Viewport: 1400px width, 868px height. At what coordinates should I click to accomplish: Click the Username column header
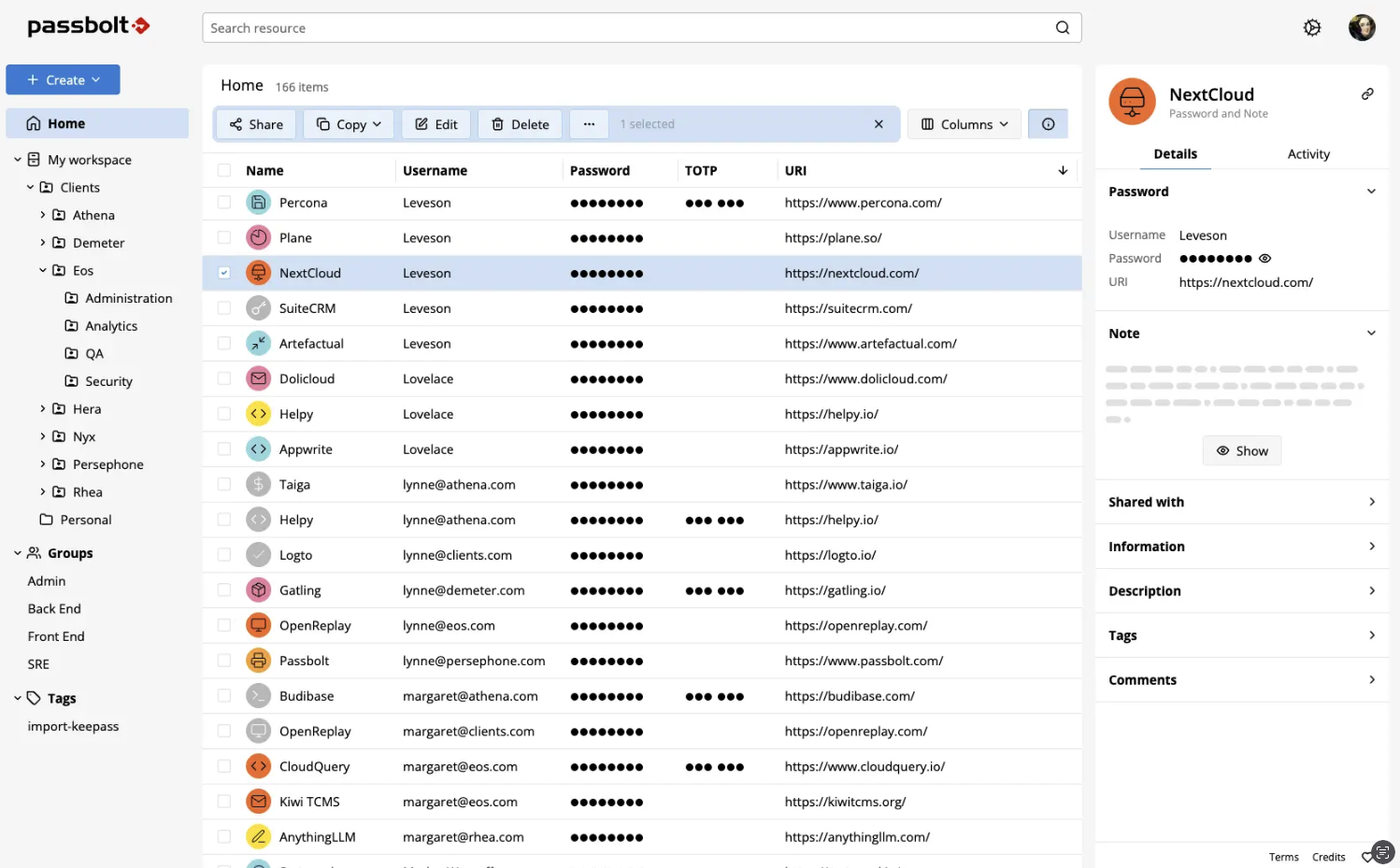pos(435,171)
